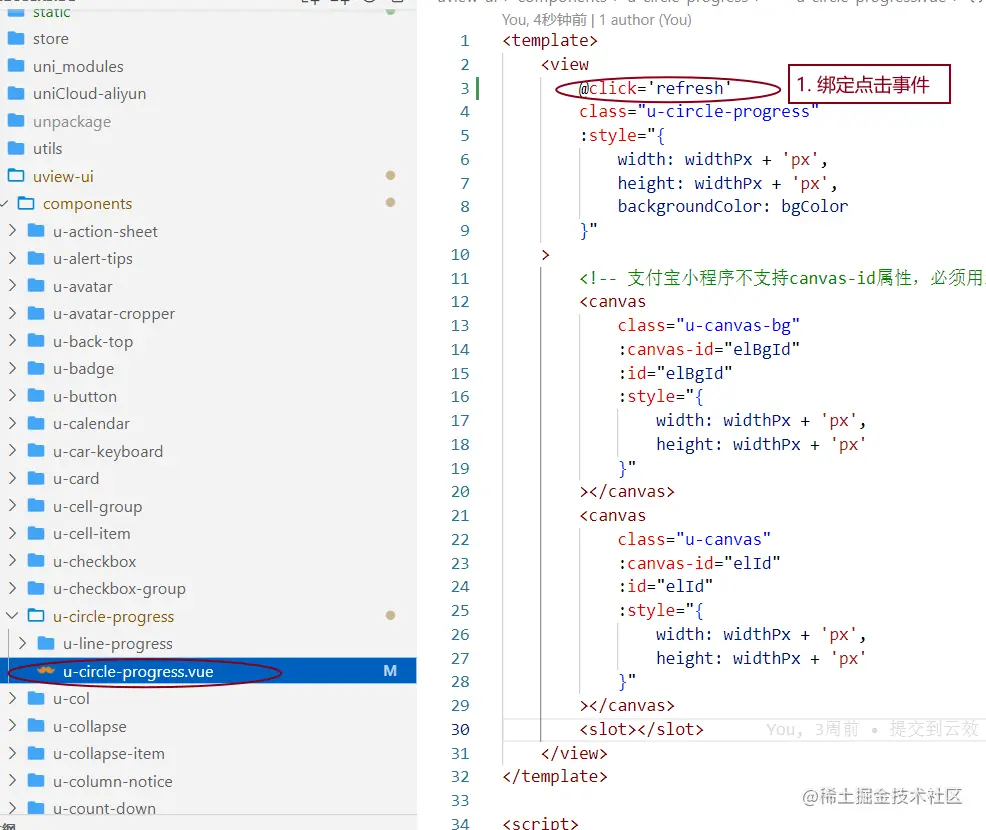Place cursor on @click='refresh' code
Screen dimensions: 986x830
coord(654,89)
